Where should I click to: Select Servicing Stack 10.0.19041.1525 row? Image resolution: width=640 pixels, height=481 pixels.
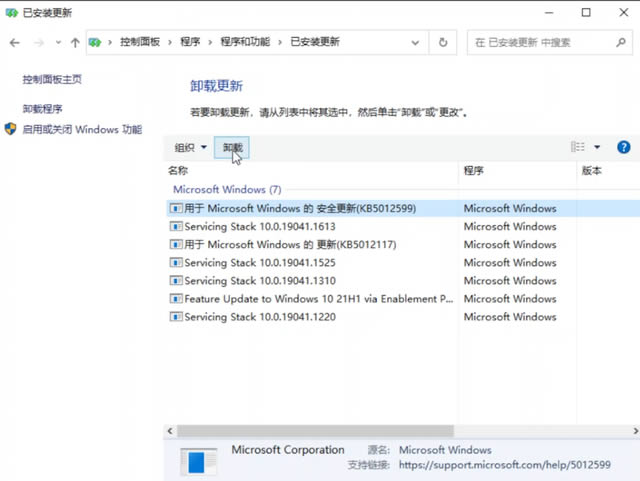pyautogui.click(x=403, y=263)
